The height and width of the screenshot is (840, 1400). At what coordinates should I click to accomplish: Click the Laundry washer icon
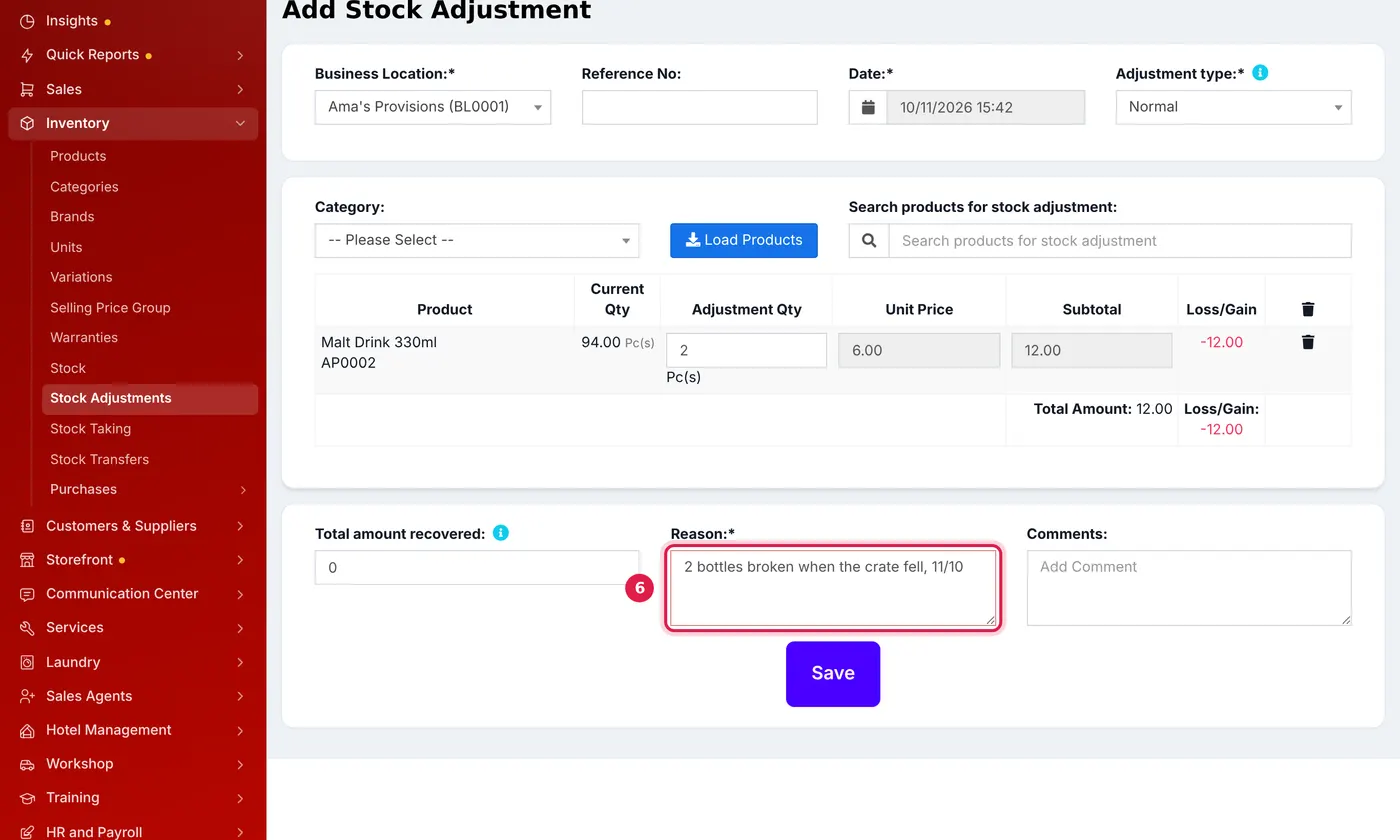(27, 662)
